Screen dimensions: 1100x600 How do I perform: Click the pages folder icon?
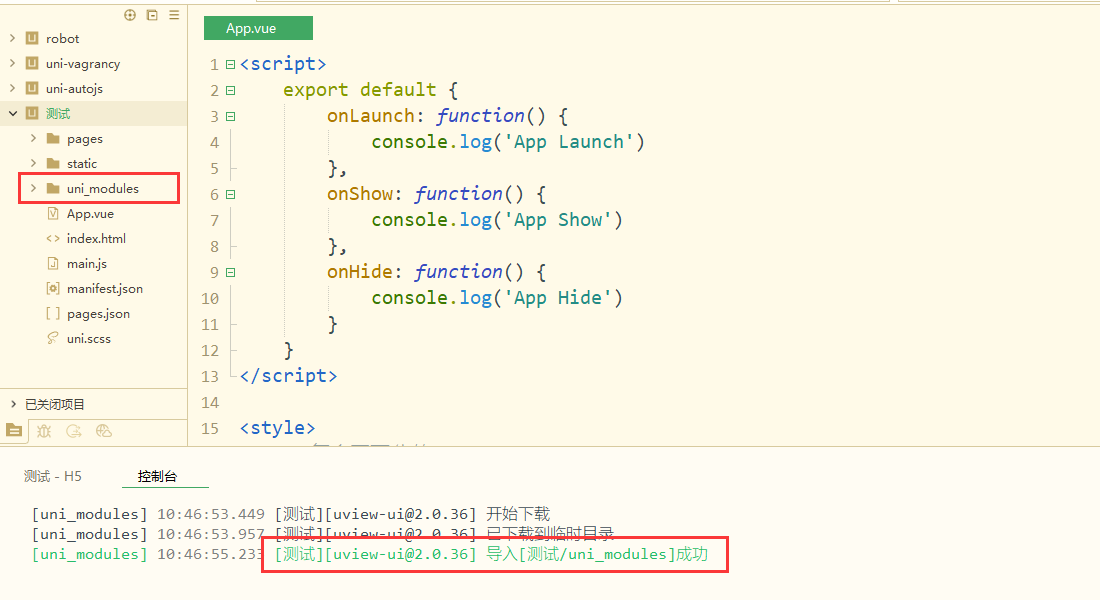[x=53, y=138]
